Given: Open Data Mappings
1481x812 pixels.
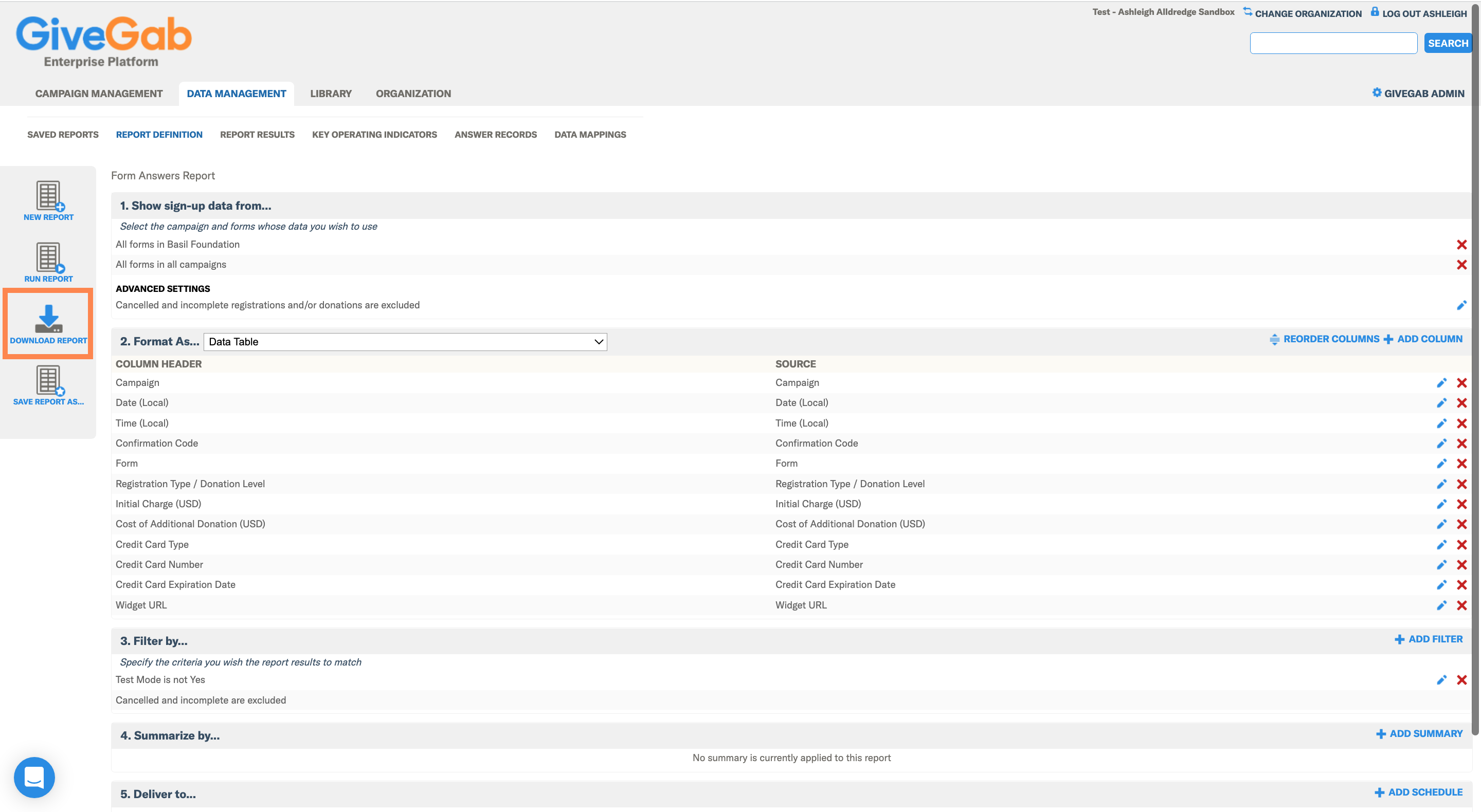Looking at the screenshot, I should click(x=590, y=135).
